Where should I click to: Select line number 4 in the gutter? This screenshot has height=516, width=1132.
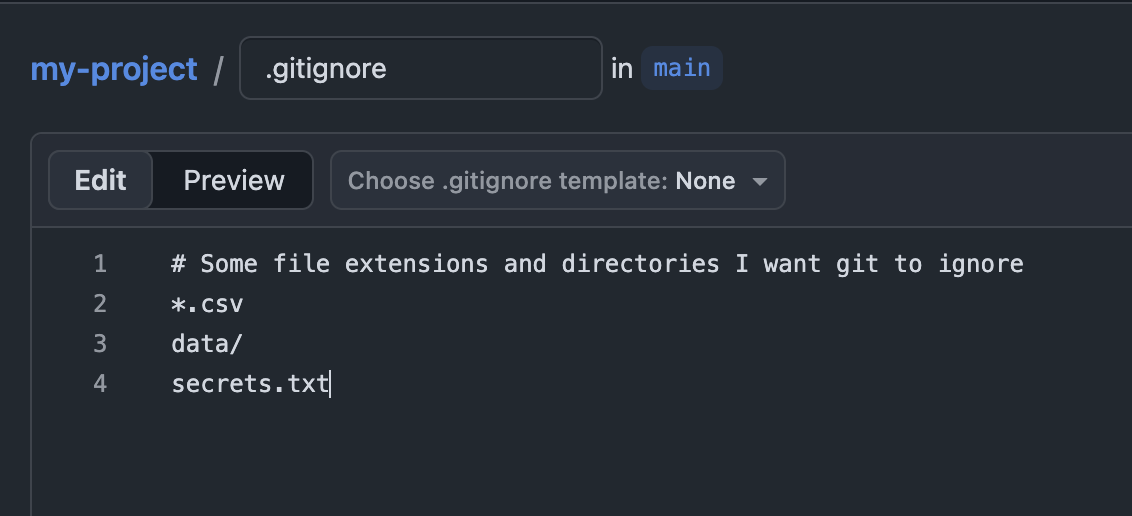100,384
